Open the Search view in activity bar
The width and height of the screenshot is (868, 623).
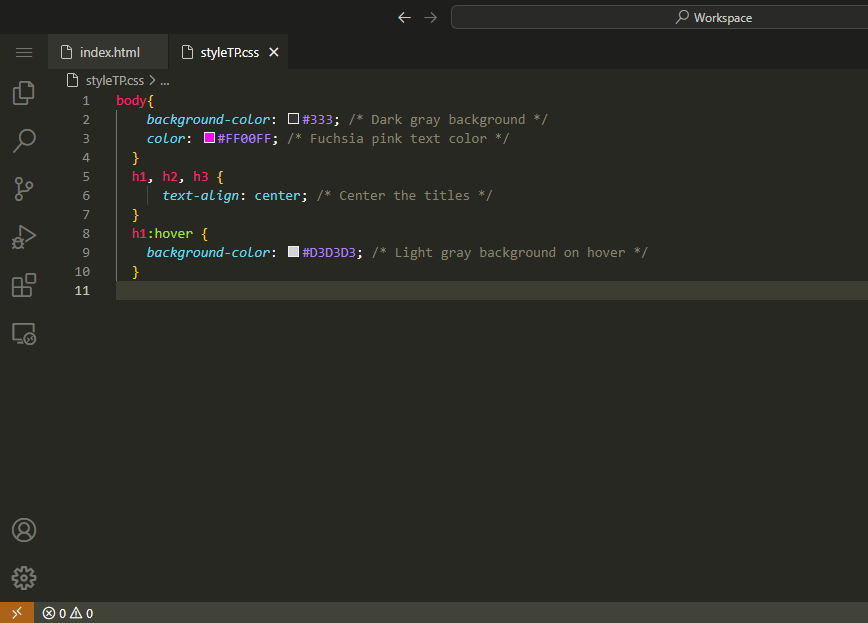click(23, 141)
